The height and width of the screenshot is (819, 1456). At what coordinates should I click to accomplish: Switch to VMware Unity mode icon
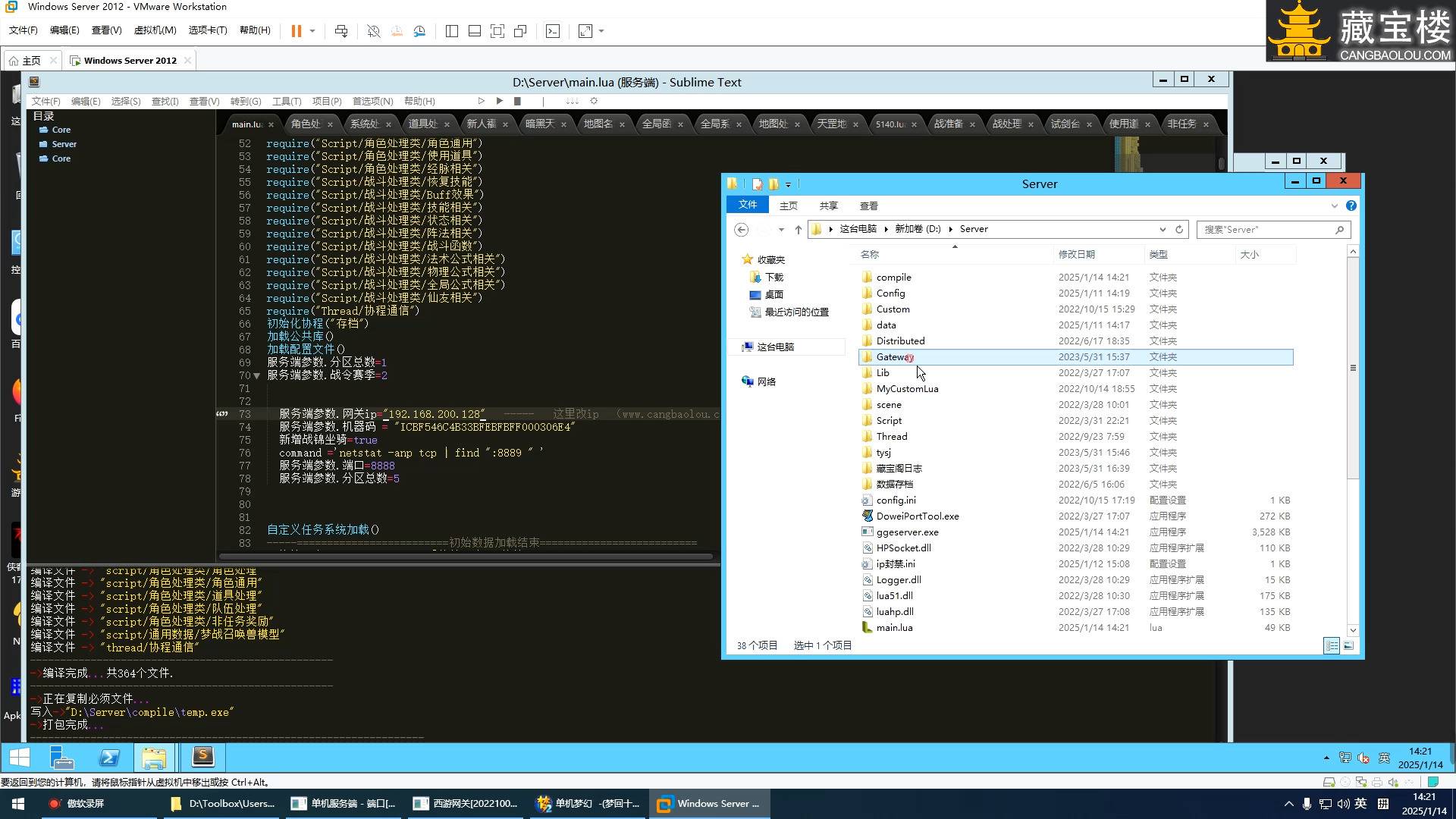point(520,31)
